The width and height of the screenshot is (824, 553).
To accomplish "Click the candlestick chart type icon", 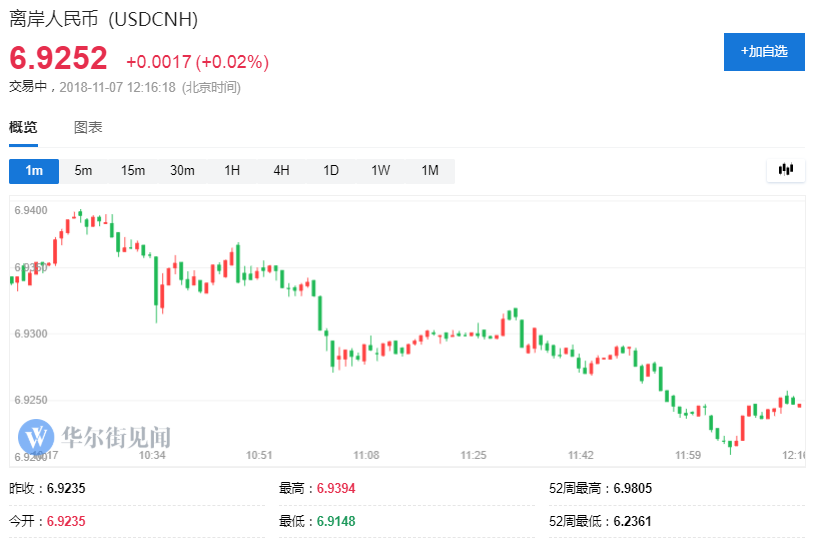I will click(x=786, y=170).
